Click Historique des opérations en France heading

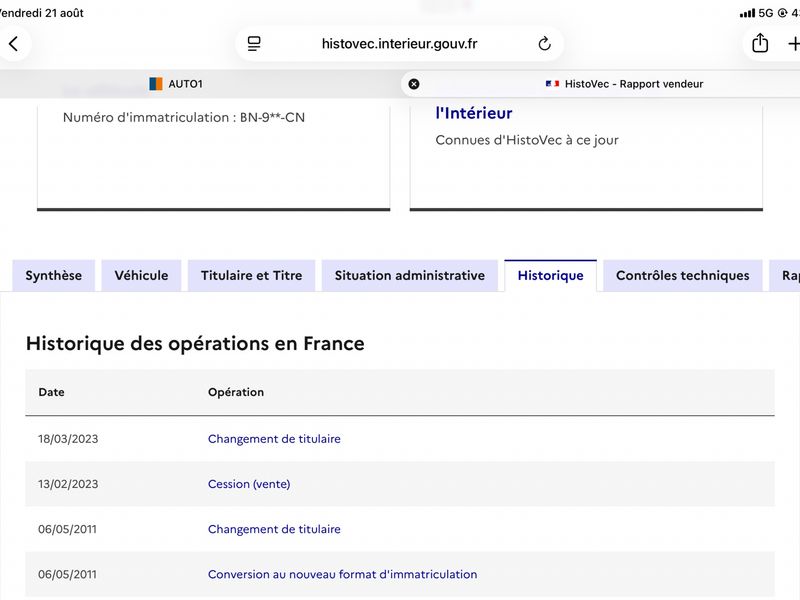(x=195, y=343)
